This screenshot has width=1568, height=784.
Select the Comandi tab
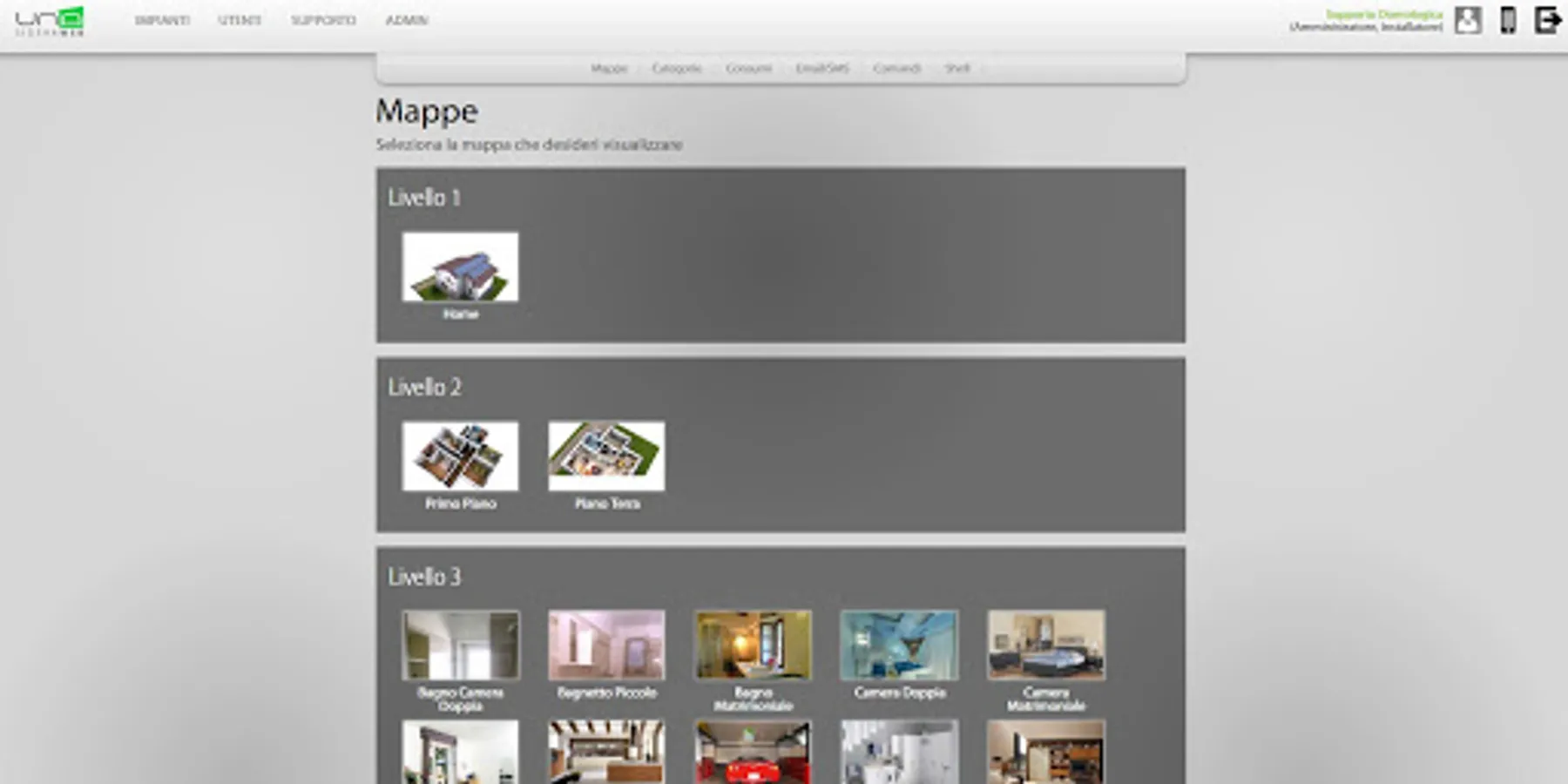pyautogui.click(x=897, y=68)
